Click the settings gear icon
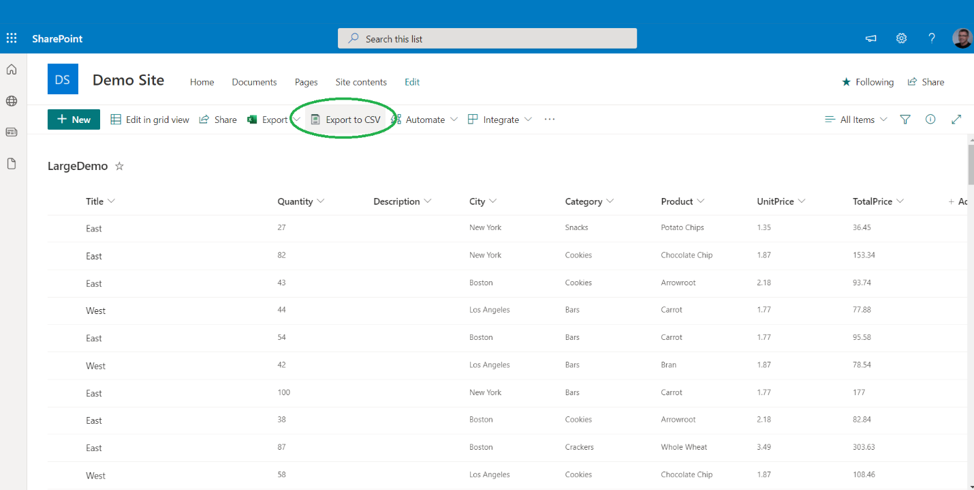The image size is (974, 490). [x=901, y=38]
